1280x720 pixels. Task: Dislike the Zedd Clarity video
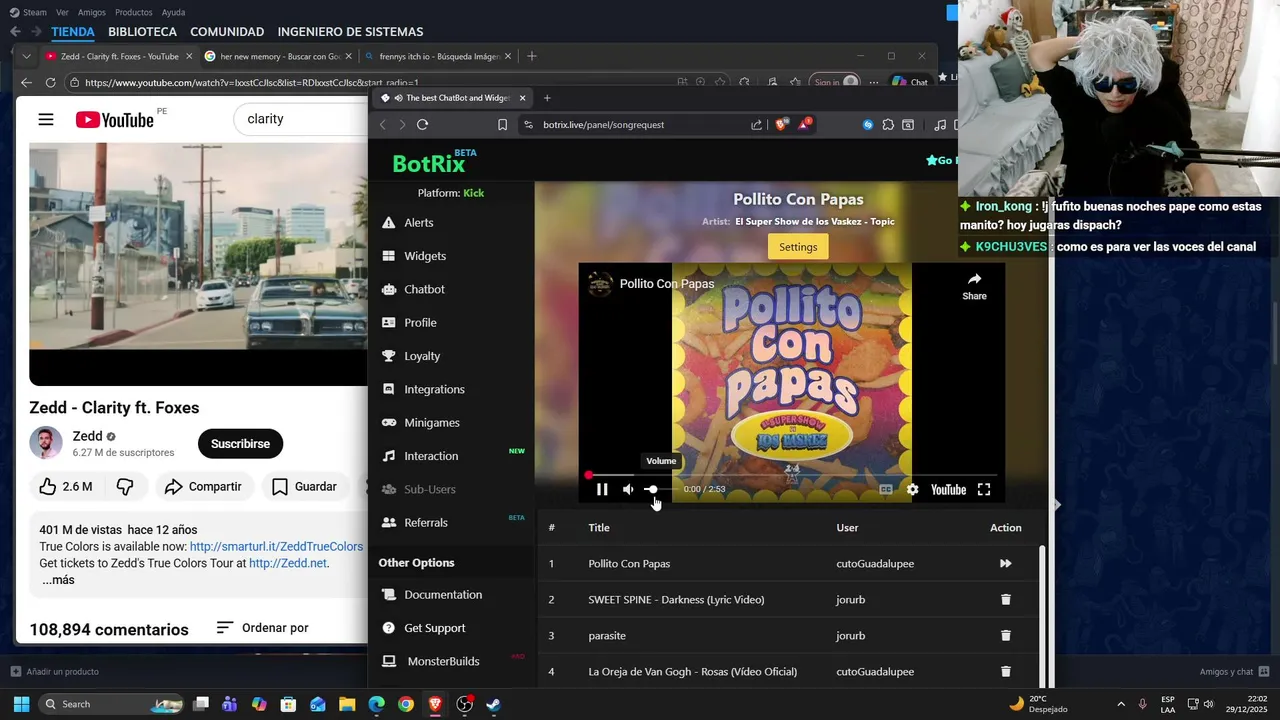(x=125, y=487)
